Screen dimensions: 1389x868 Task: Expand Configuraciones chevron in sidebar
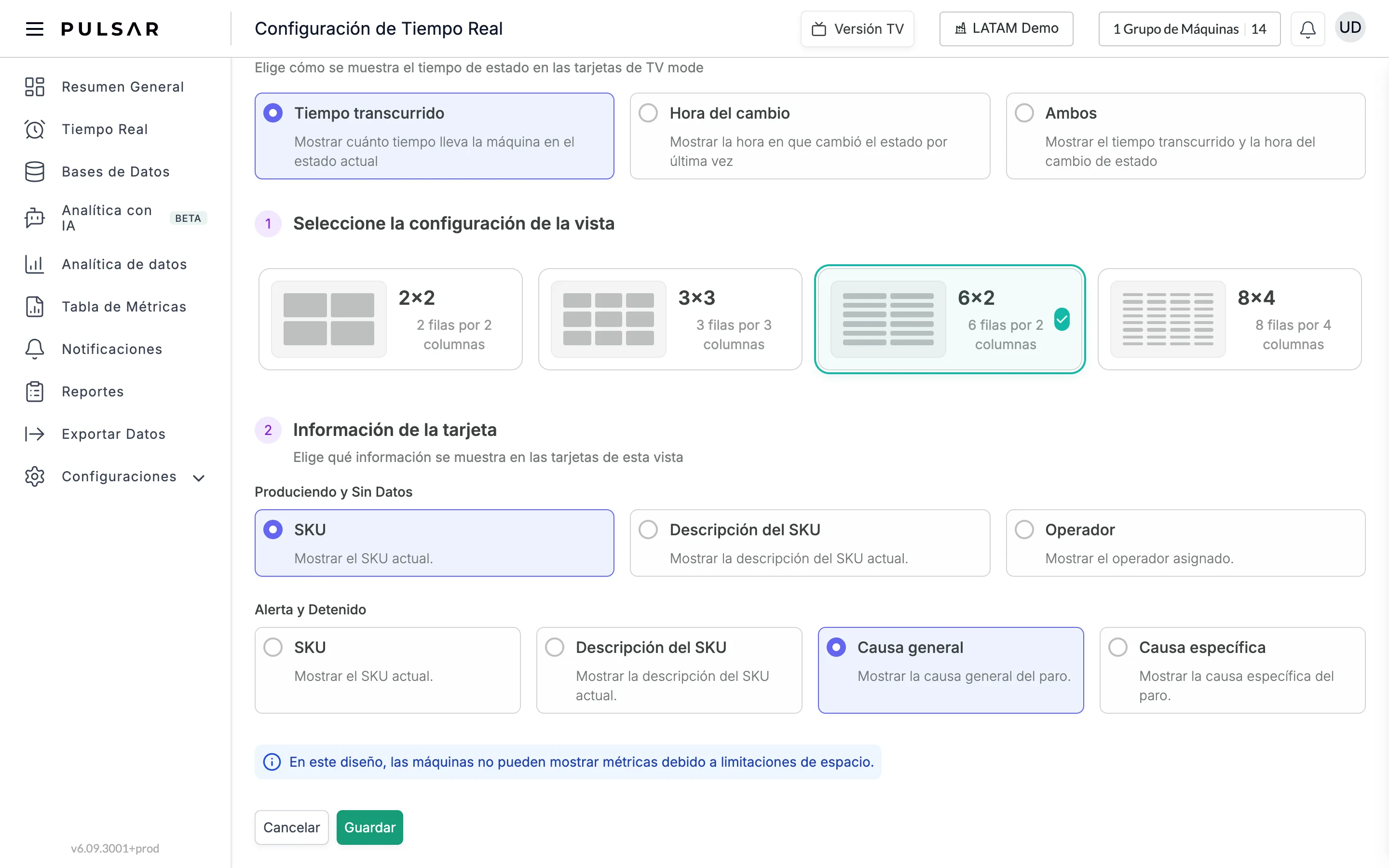tap(199, 477)
